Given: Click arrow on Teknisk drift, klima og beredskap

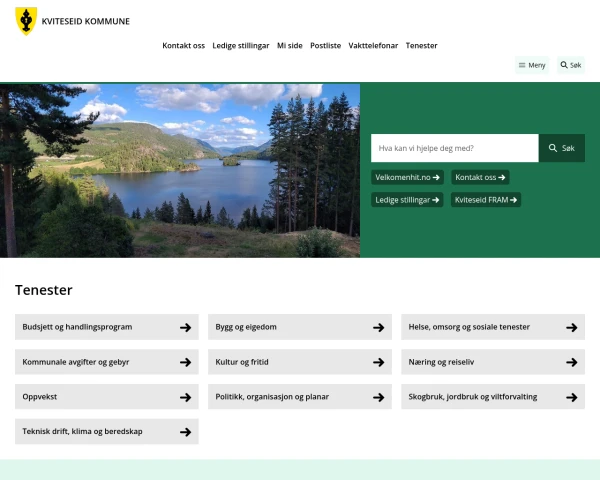Looking at the screenshot, I should [x=186, y=432].
